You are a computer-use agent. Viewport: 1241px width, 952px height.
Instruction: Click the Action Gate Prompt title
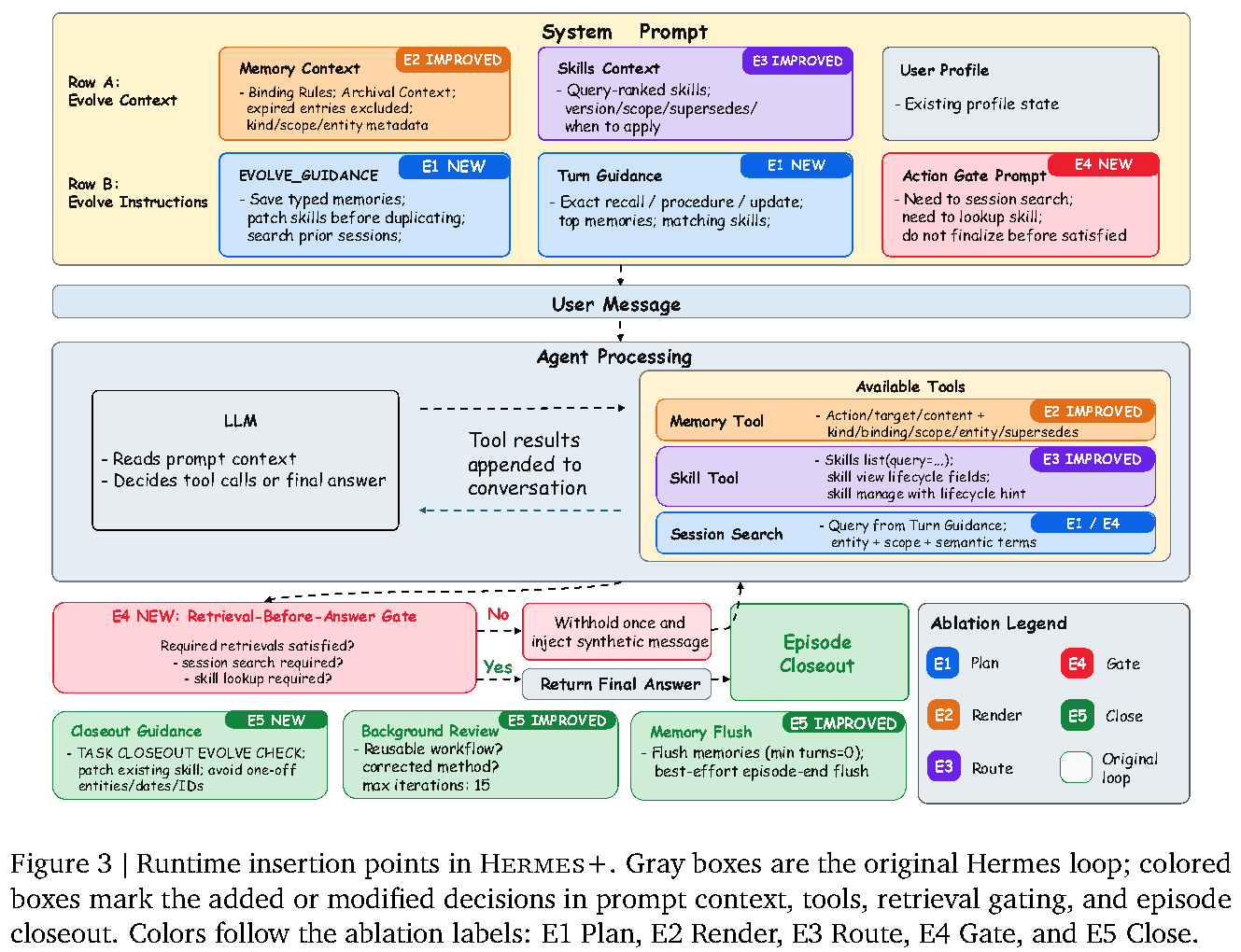click(x=974, y=175)
